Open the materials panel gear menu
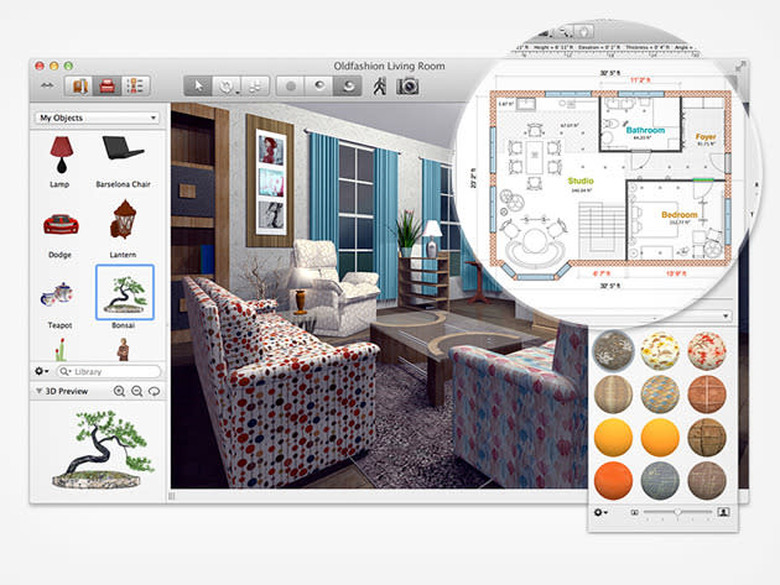780x585 pixels. pos(600,512)
